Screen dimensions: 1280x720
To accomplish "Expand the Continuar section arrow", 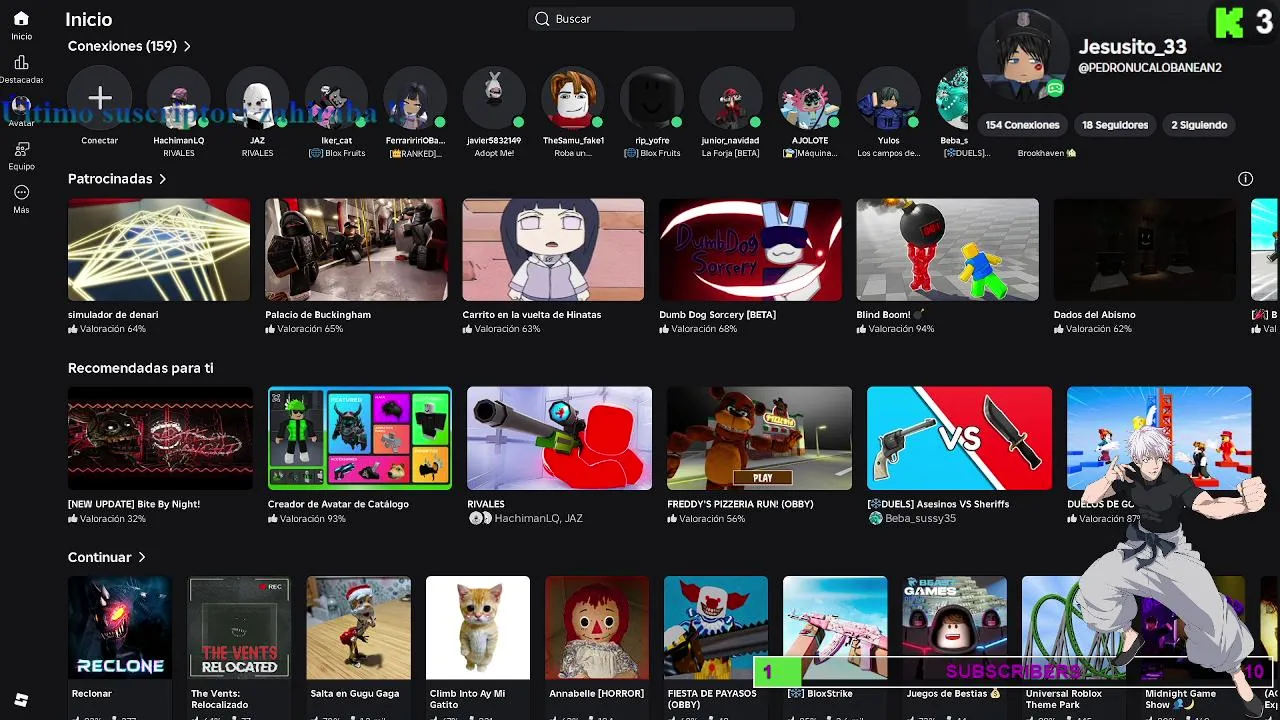I will click(x=142, y=557).
